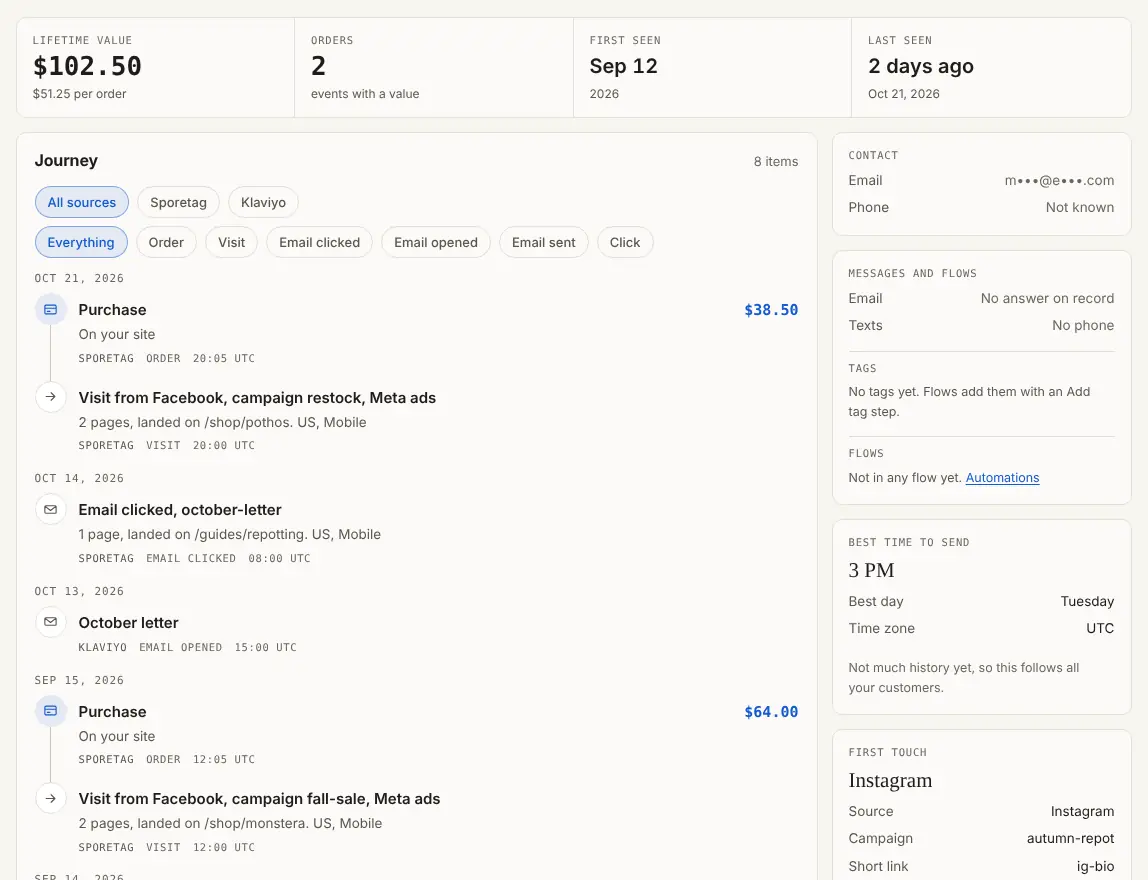Click the autumn-repot campaign value
Screen dimensions: 1148x880
1070,838
